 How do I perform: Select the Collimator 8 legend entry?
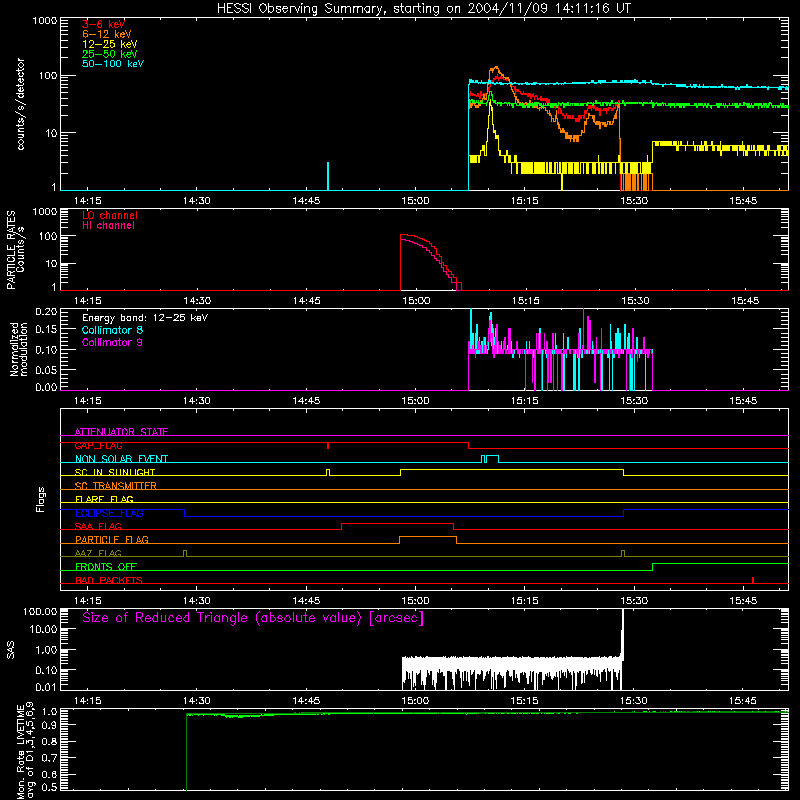coord(112,330)
